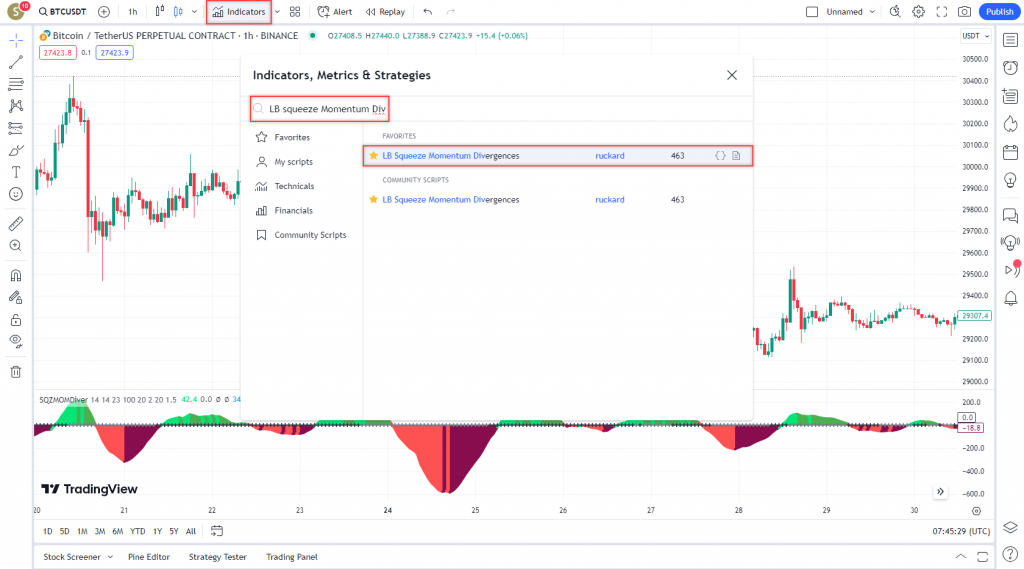The height and width of the screenshot is (569, 1024).
Task: Open ruckard author link in community scripts
Action: [x=609, y=200]
